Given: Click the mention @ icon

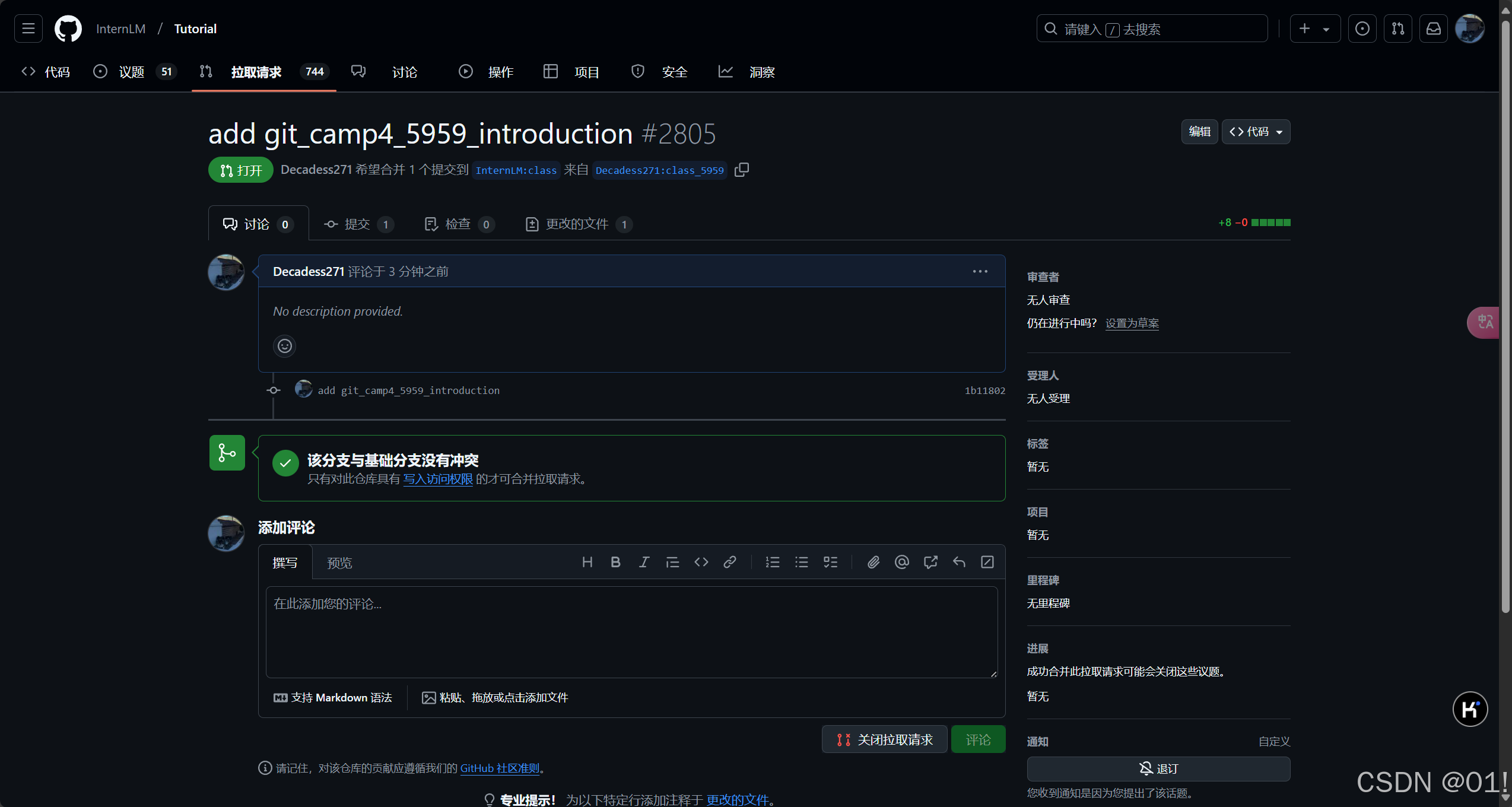Looking at the screenshot, I should pyautogui.click(x=901, y=562).
